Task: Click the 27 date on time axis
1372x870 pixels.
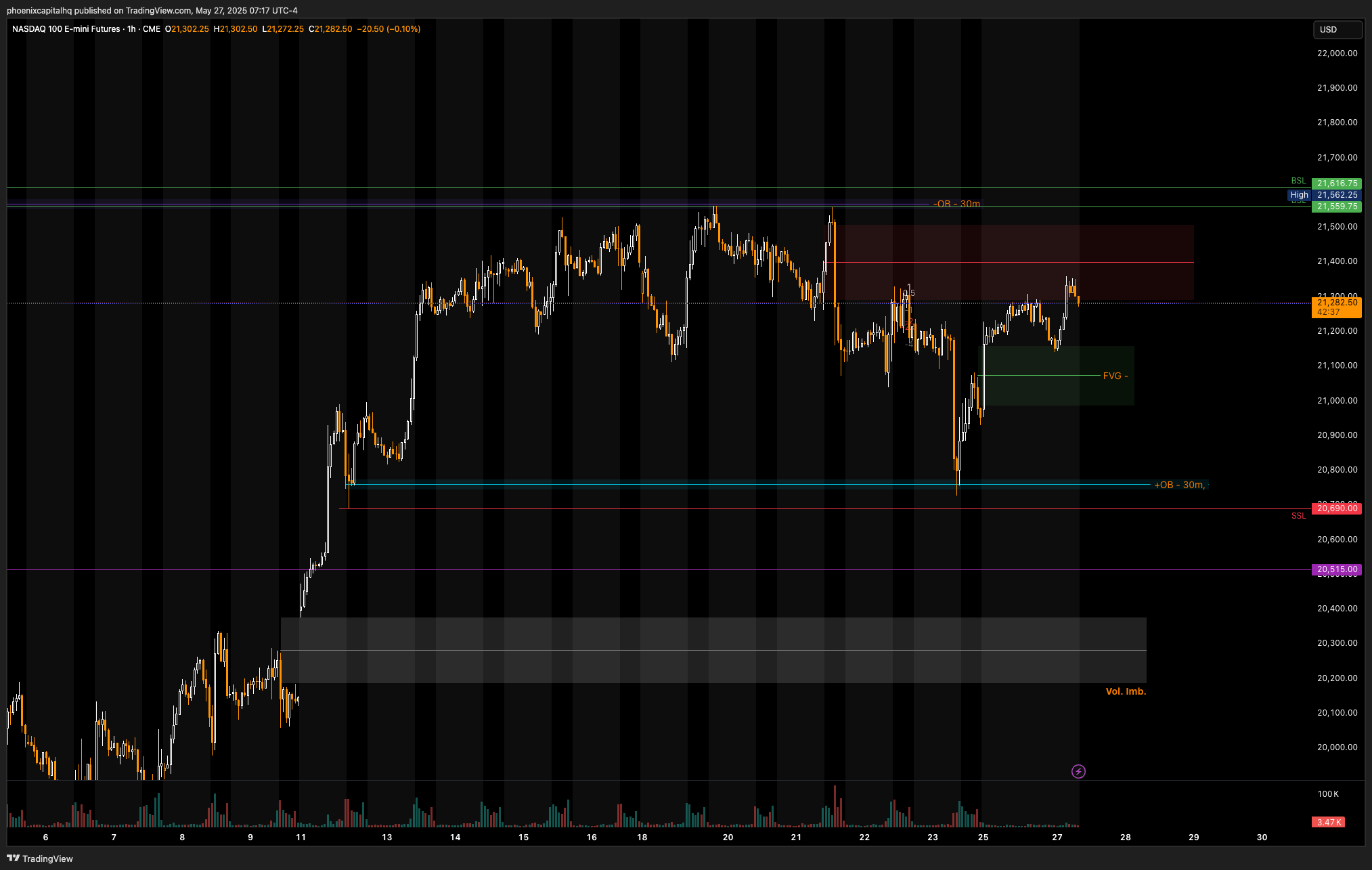Action: click(x=1057, y=838)
